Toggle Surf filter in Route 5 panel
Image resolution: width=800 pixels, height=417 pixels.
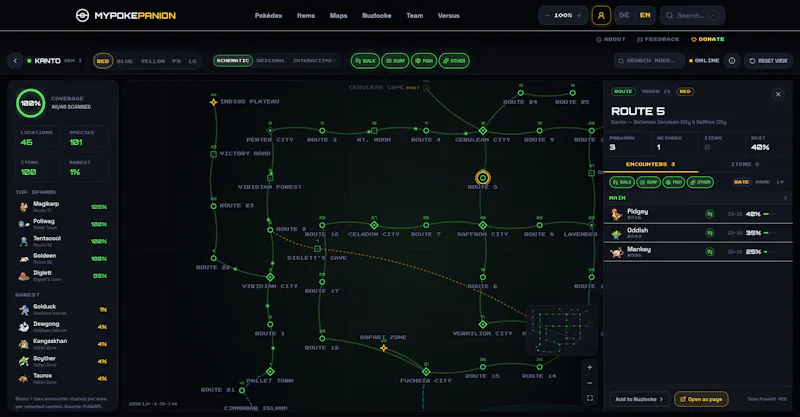(648, 182)
